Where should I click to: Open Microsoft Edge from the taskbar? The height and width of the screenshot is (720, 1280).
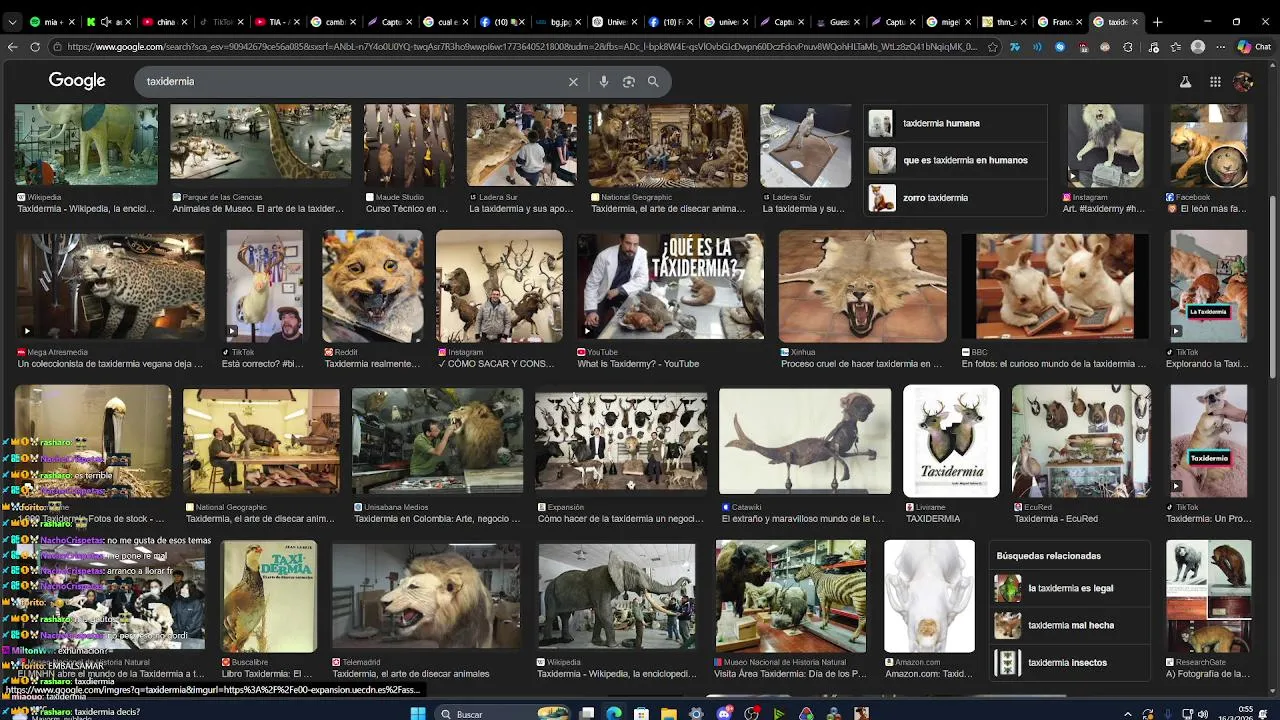[x=614, y=713]
